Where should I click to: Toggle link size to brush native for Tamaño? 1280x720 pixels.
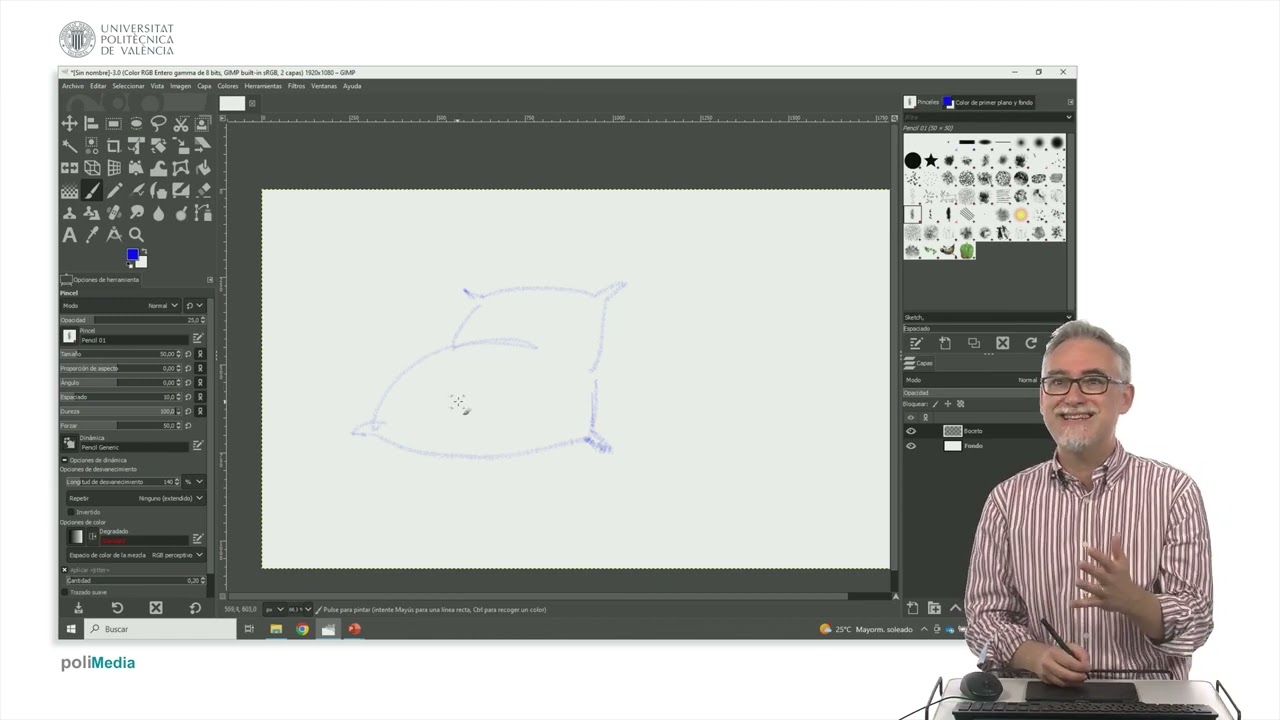(200, 354)
